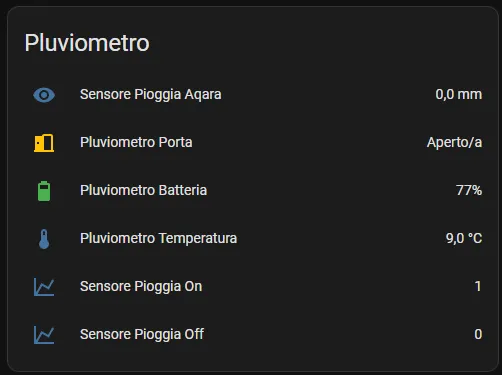The width and height of the screenshot is (502, 375).
Task: Click the Pluviometro card title
Action: coord(87,43)
